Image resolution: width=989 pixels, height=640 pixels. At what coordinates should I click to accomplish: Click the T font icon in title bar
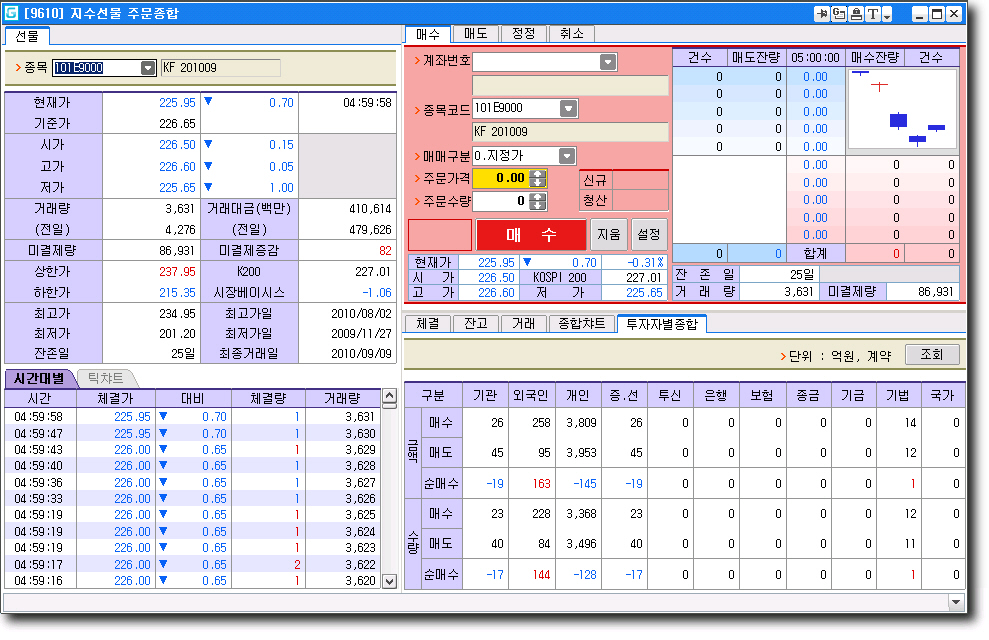pyautogui.click(x=873, y=14)
